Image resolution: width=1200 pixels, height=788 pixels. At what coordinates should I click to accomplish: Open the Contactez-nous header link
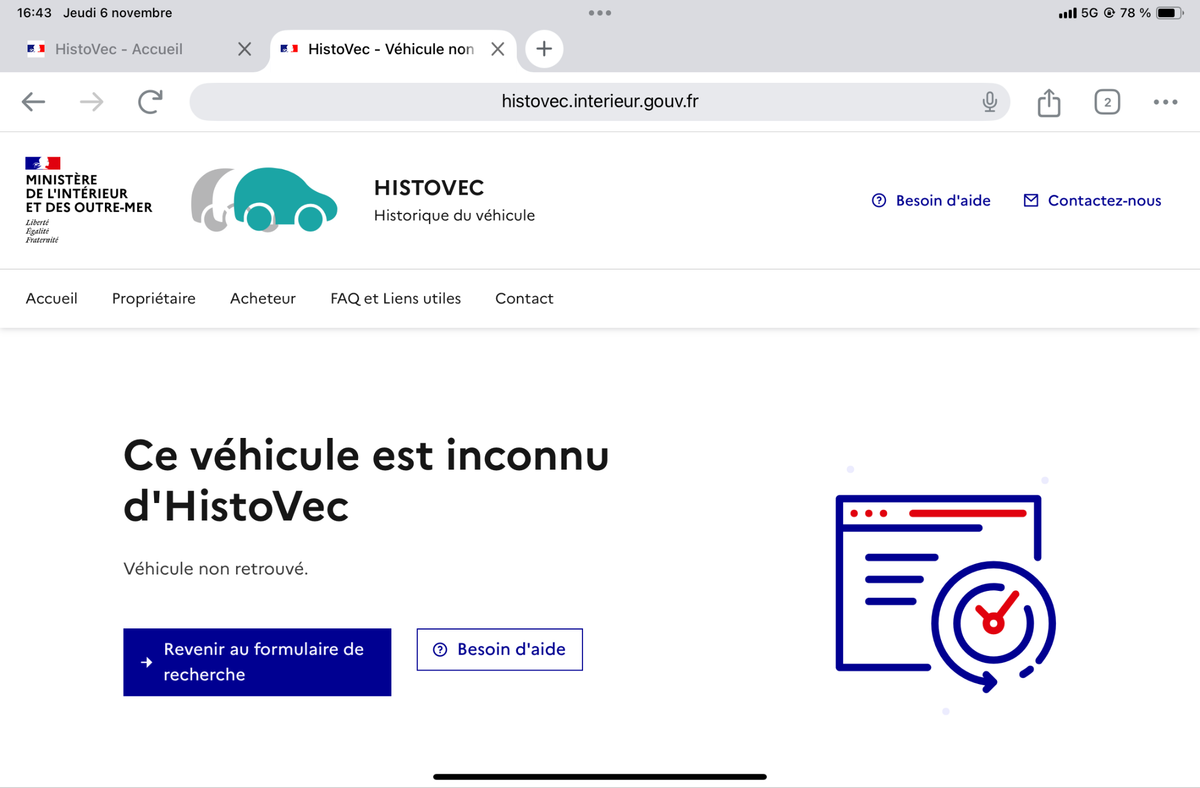tap(1092, 200)
